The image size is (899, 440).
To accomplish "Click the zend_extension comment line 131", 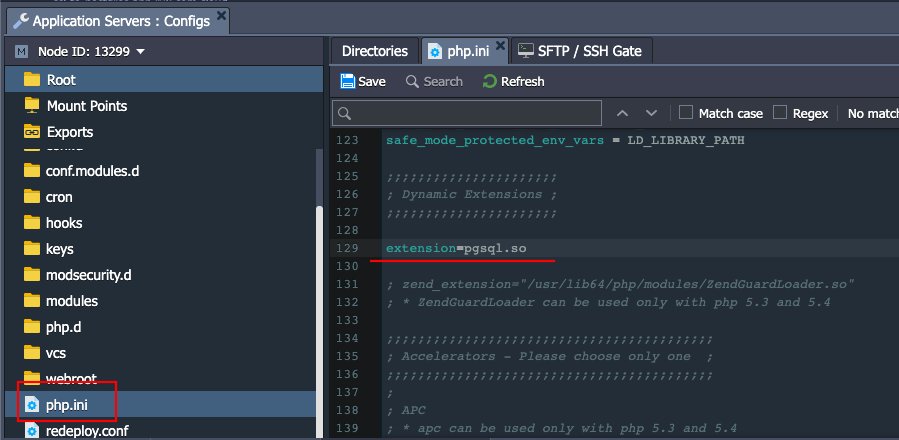I will tap(620, 284).
